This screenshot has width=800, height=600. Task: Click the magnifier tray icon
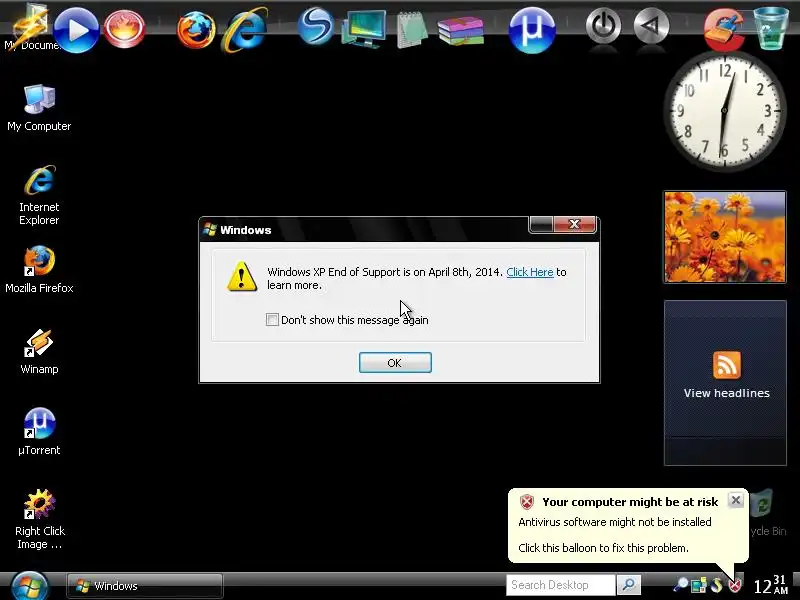pyautogui.click(x=681, y=585)
